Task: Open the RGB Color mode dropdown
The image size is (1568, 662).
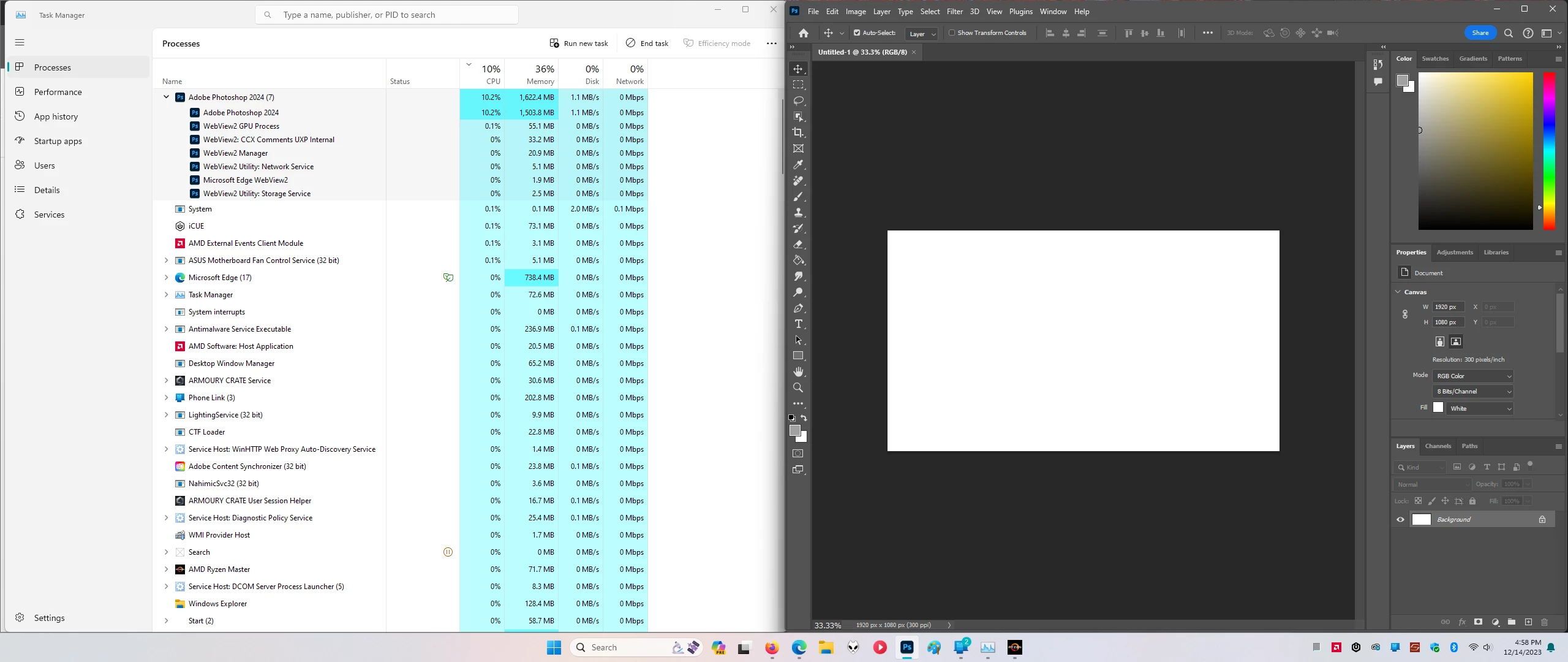Action: (1473, 376)
